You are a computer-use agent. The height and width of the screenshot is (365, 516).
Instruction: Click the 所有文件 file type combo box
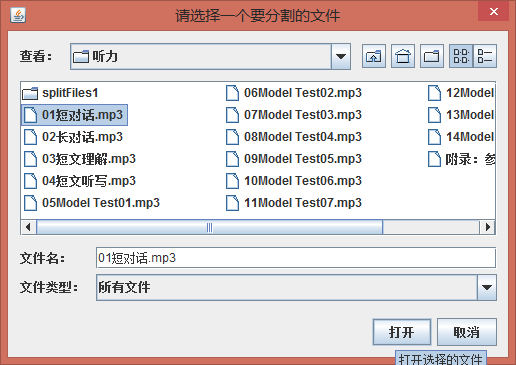(x=296, y=287)
